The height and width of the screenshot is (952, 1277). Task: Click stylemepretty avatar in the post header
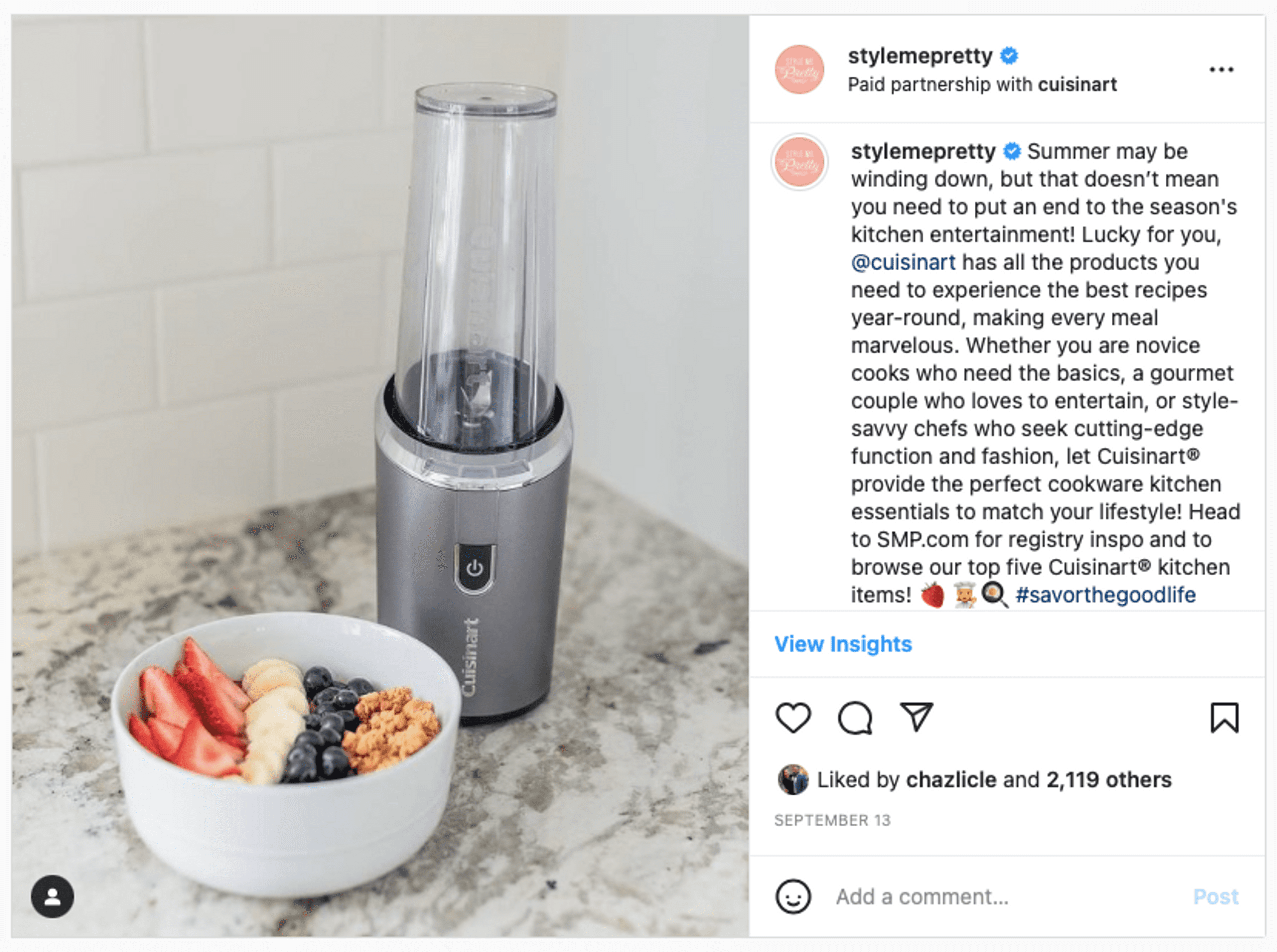(x=799, y=70)
